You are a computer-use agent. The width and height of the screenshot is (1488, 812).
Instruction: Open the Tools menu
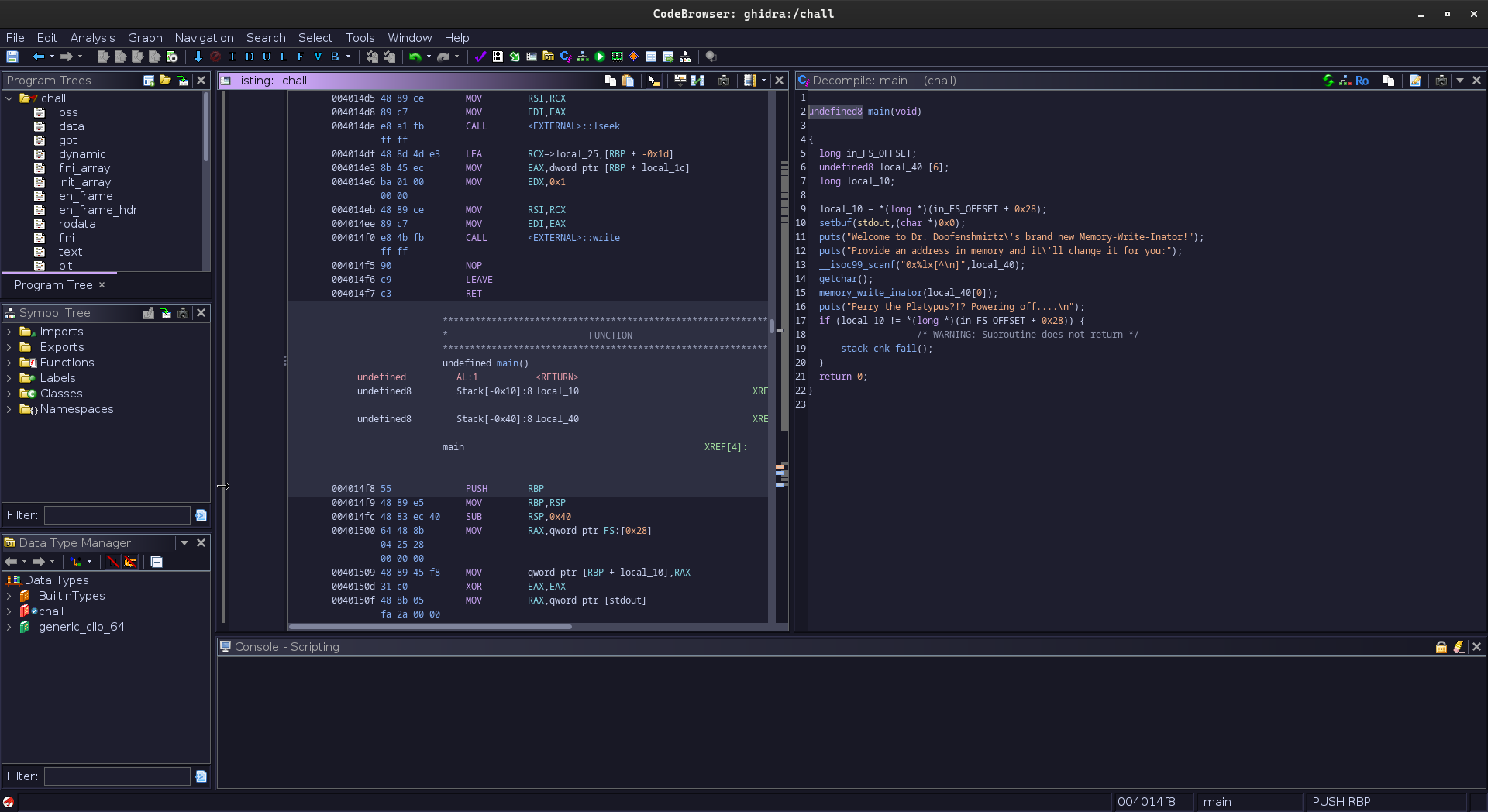[x=360, y=37]
